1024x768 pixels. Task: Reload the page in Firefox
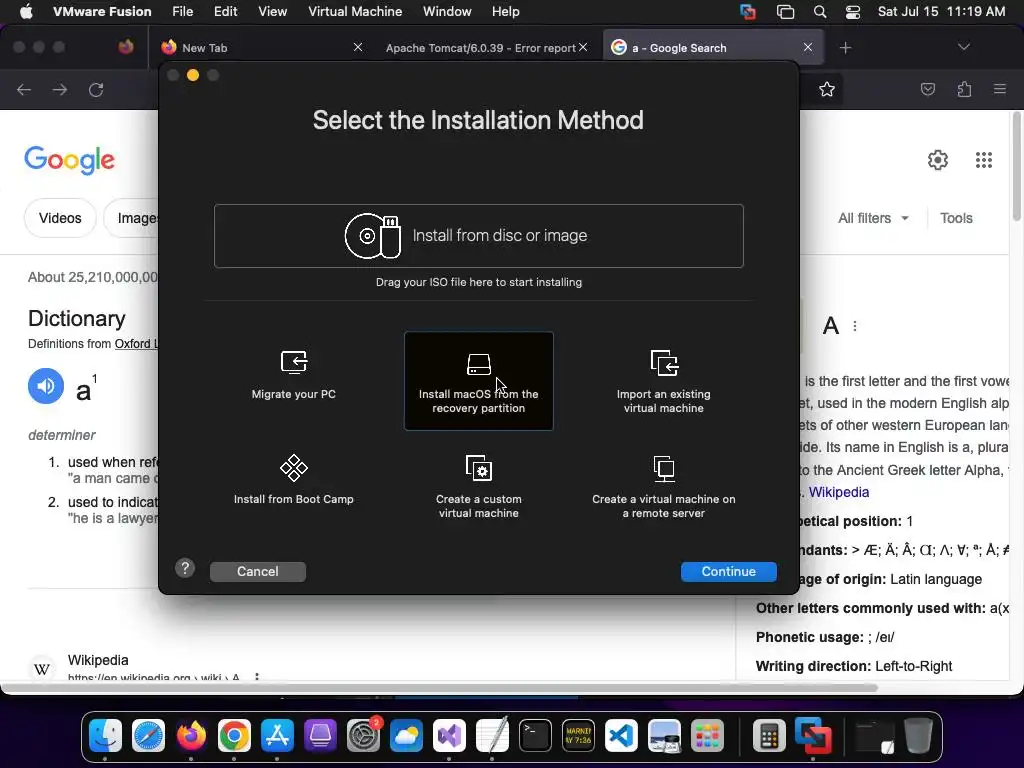click(x=96, y=89)
